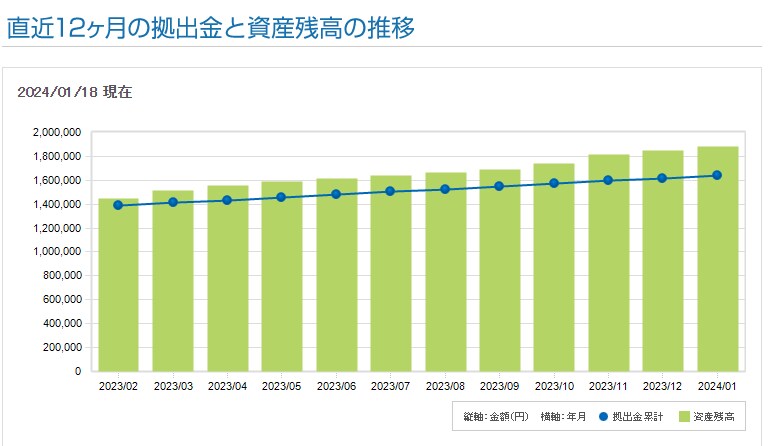Image resolution: width=768 pixels, height=446 pixels.
Task: Click the 2023/04 x-axis label
Action: [227, 386]
